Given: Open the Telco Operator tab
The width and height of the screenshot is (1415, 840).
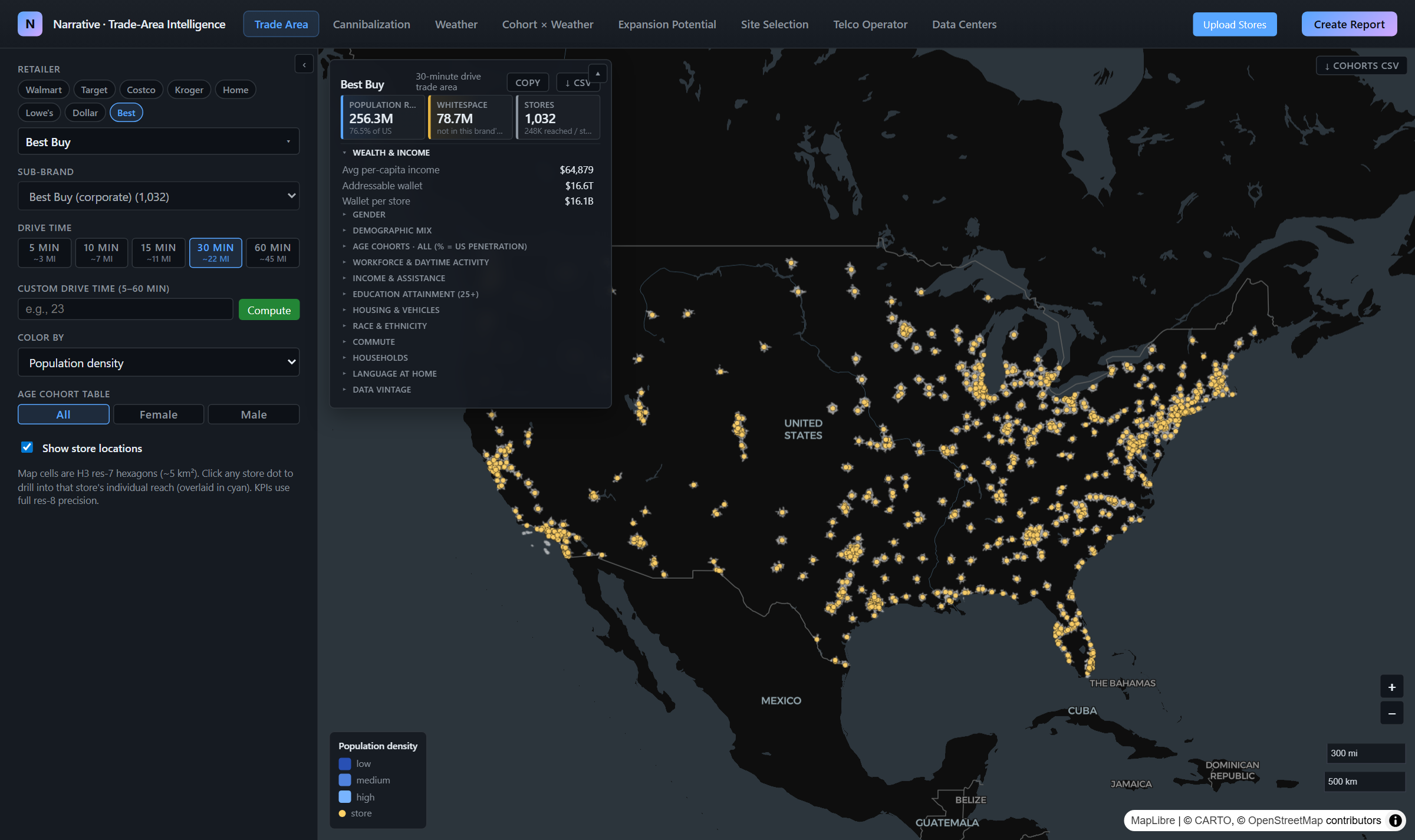Looking at the screenshot, I should pyautogui.click(x=870, y=24).
